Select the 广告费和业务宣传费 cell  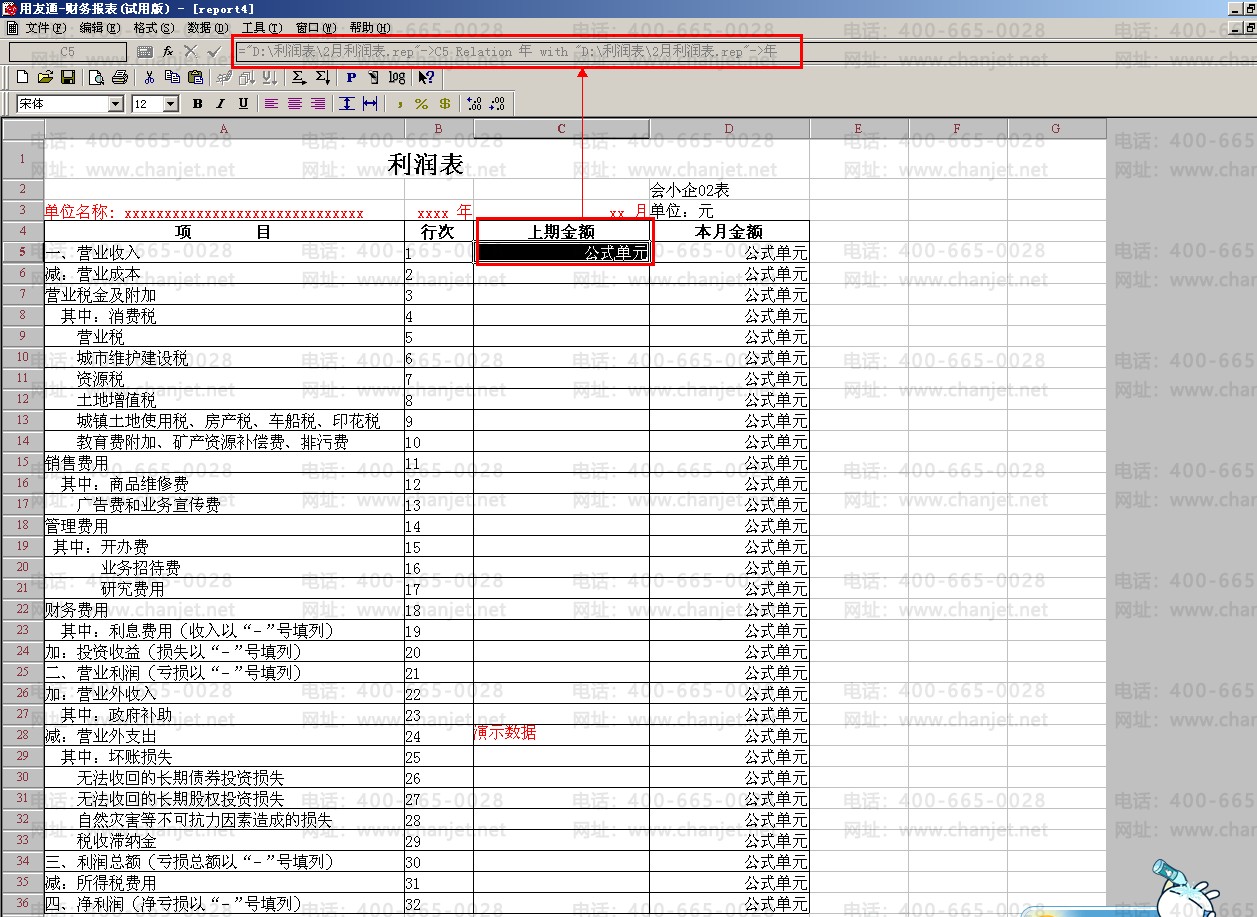[x=224, y=505]
